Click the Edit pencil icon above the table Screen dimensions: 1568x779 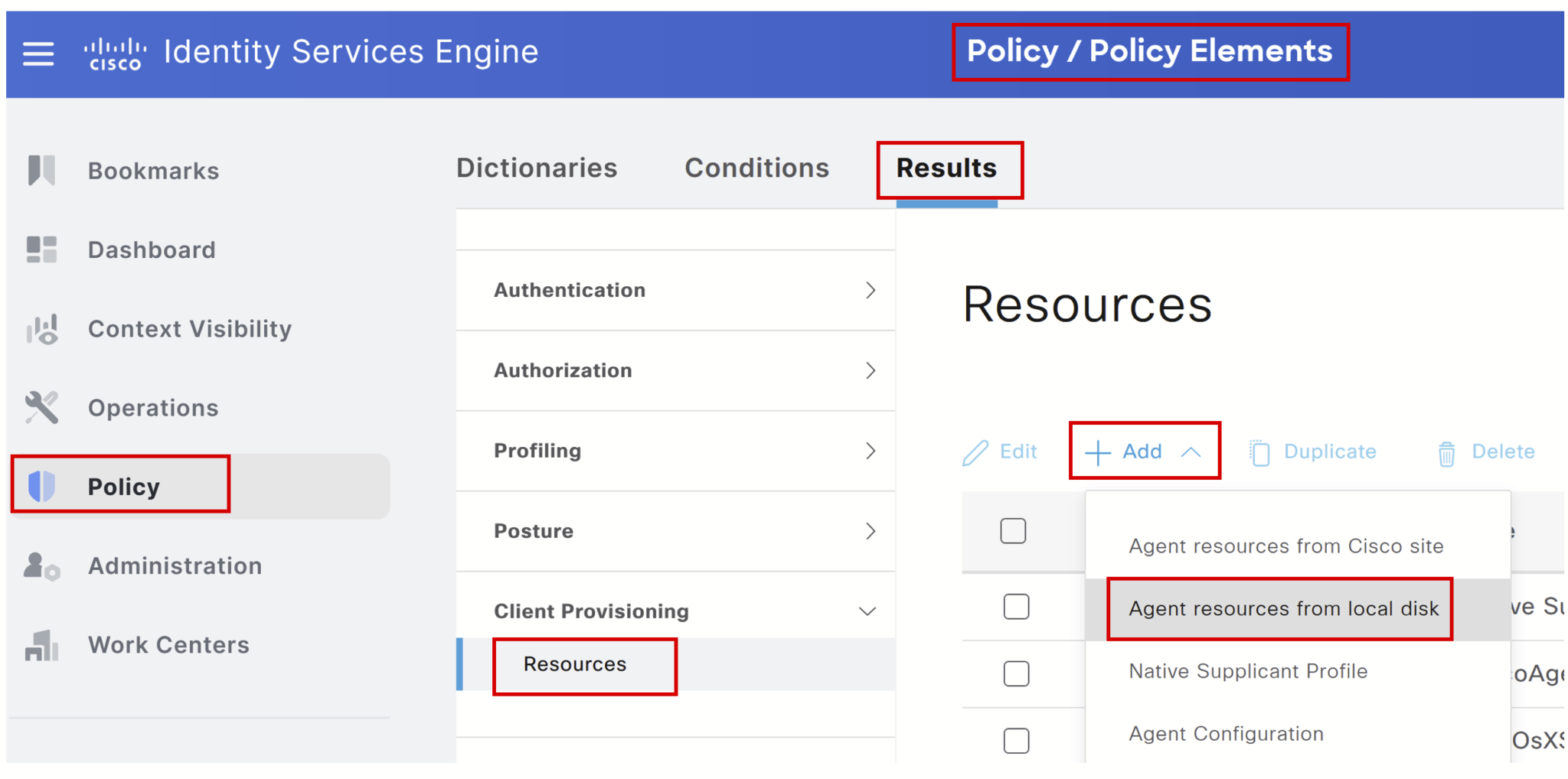(x=975, y=451)
